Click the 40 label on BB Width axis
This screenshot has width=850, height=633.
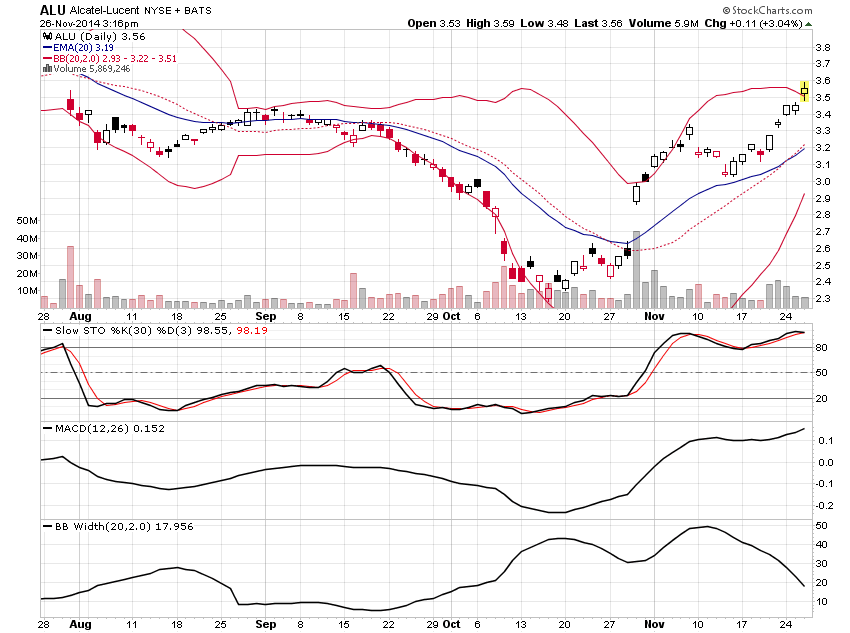[822, 545]
